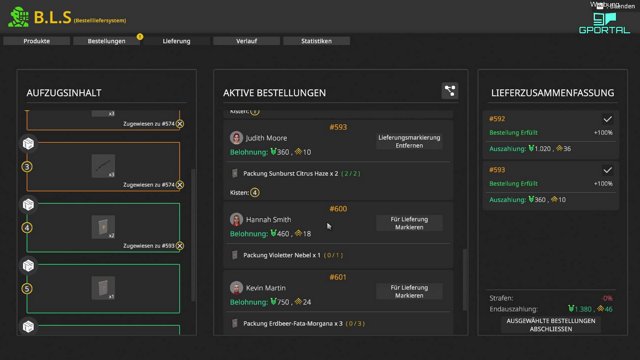Select crate number 5 badge
This screenshot has width=640, height=360.
pyautogui.click(x=27, y=289)
